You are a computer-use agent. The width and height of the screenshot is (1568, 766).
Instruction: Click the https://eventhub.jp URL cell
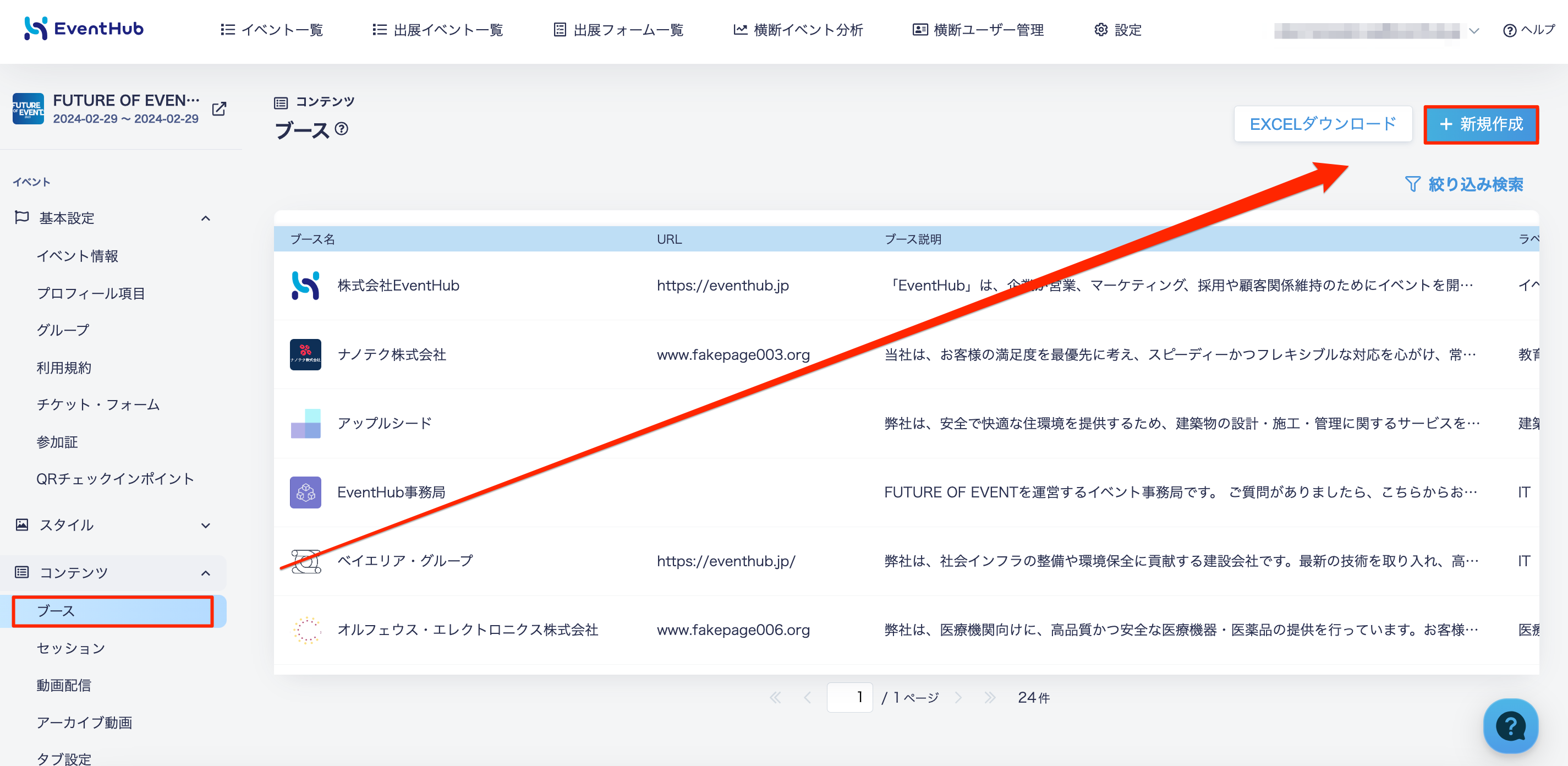(722, 286)
